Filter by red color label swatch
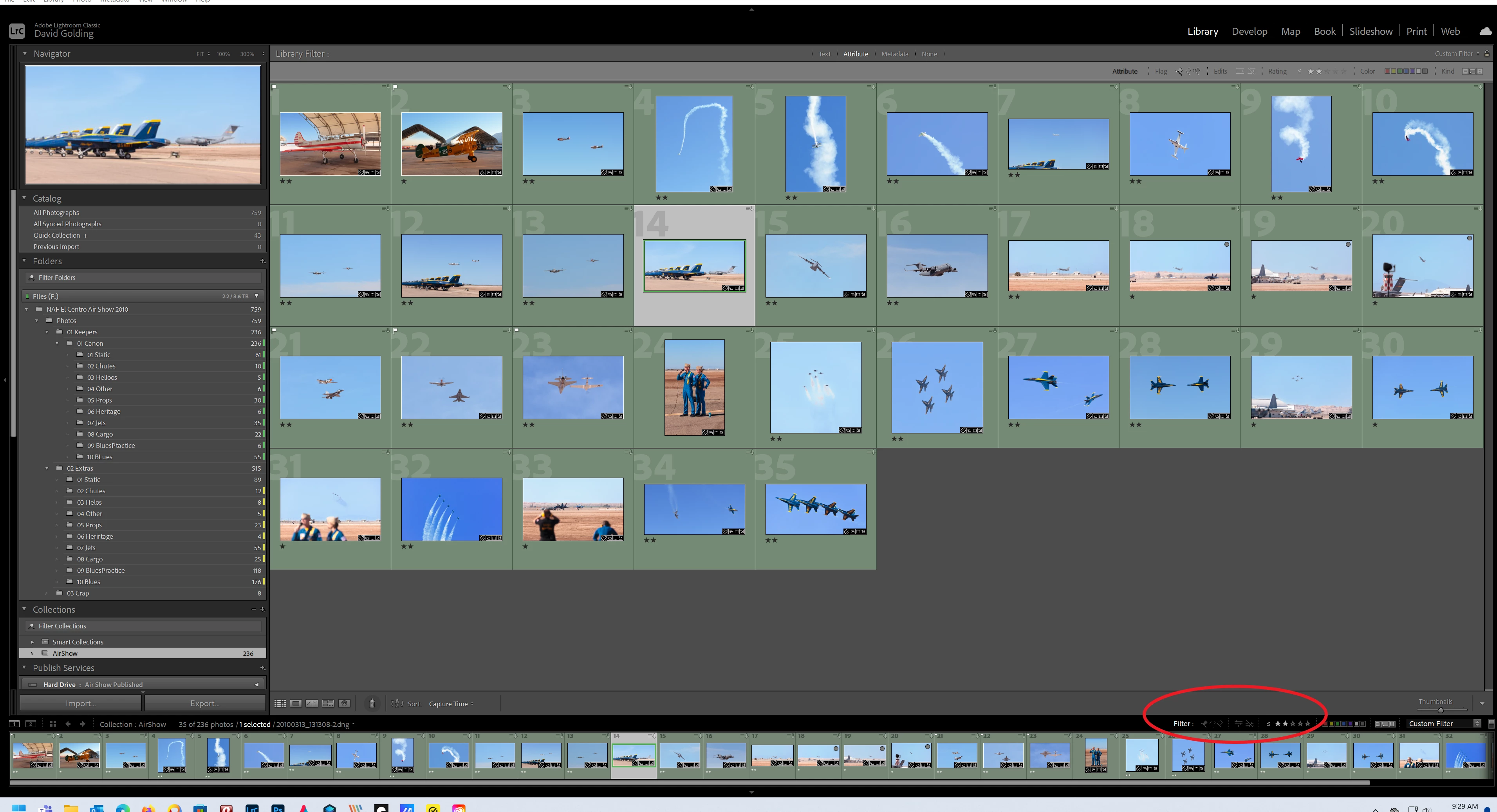1497x812 pixels. [x=1387, y=71]
